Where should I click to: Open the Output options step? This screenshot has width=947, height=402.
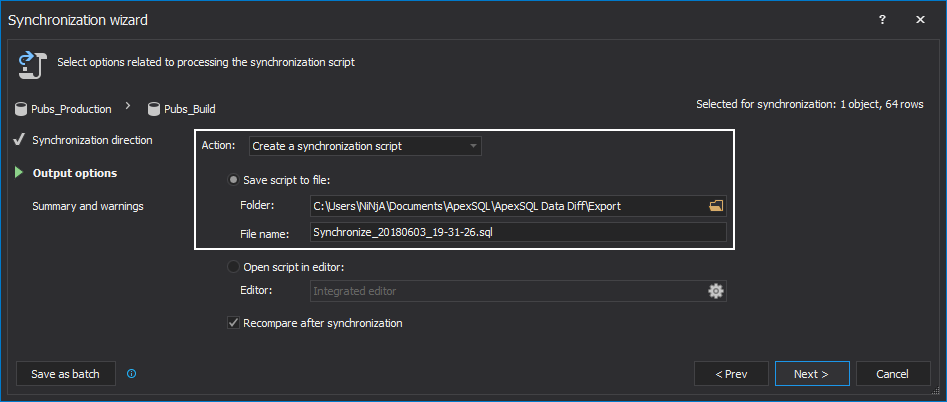75,173
